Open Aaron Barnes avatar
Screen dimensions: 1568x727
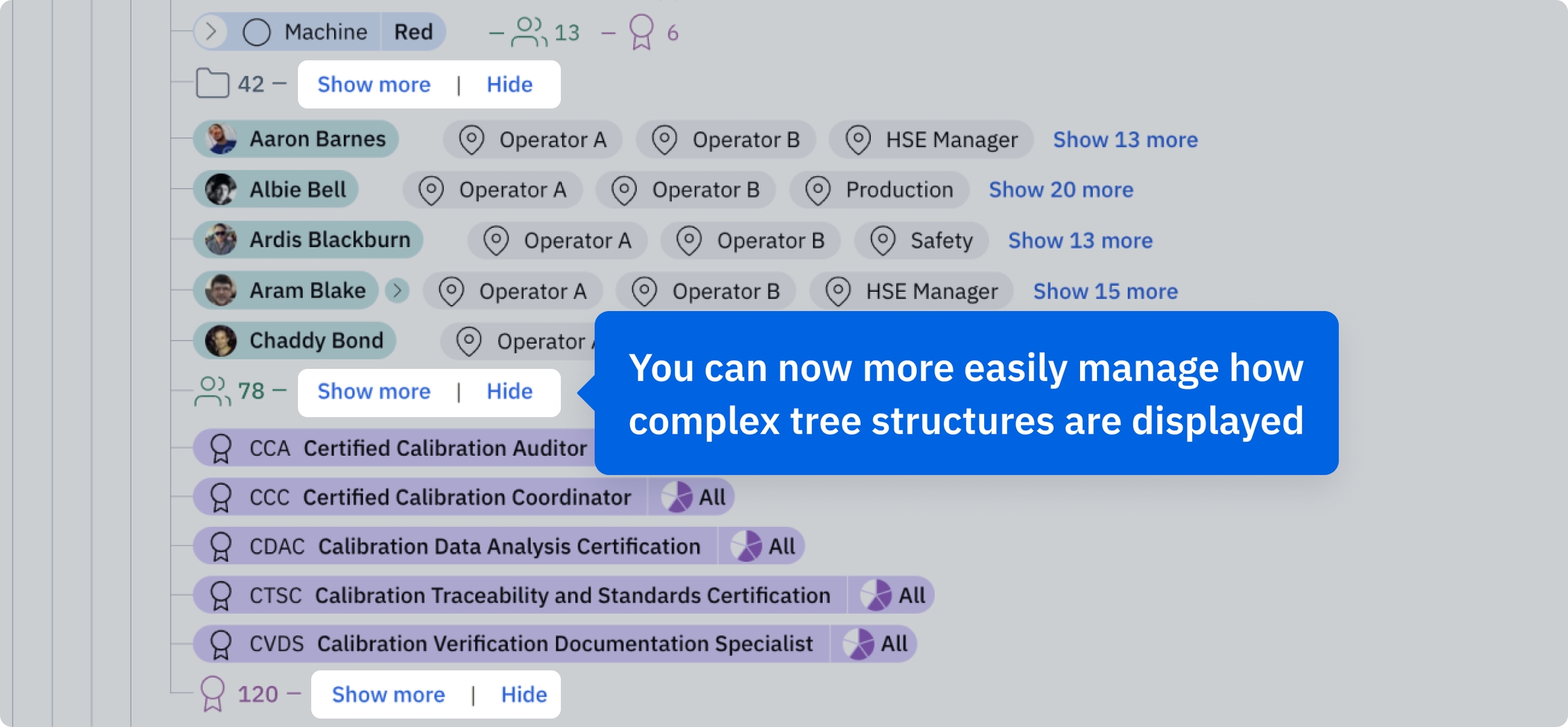coord(221,139)
